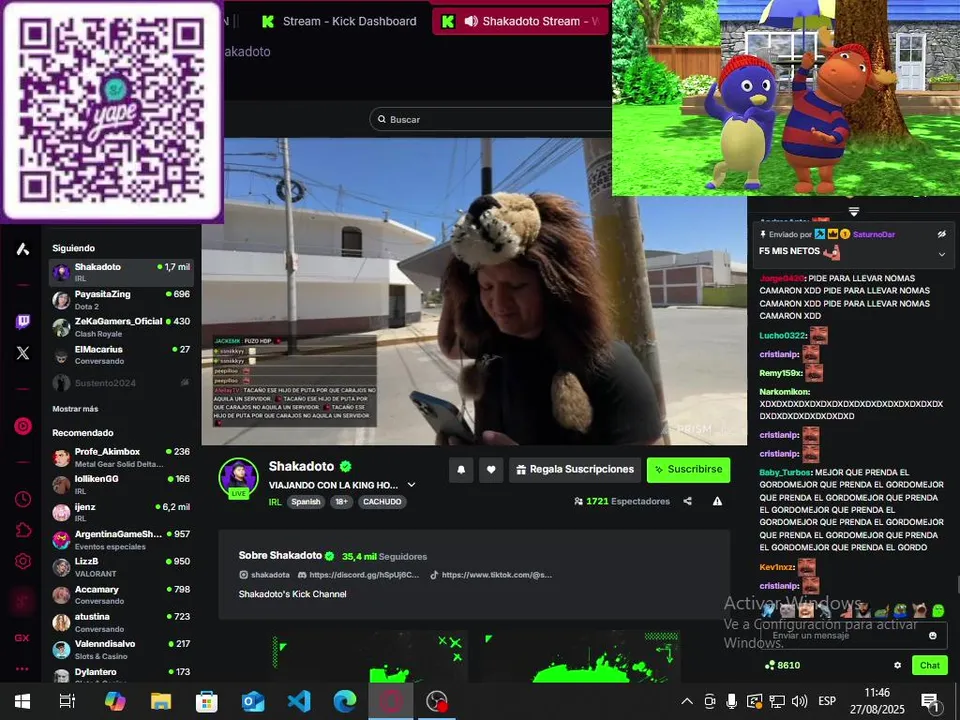The height and width of the screenshot is (720, 960).
Task: Open the ESP language selector in the tray
Action: click(x=827, y=701)
